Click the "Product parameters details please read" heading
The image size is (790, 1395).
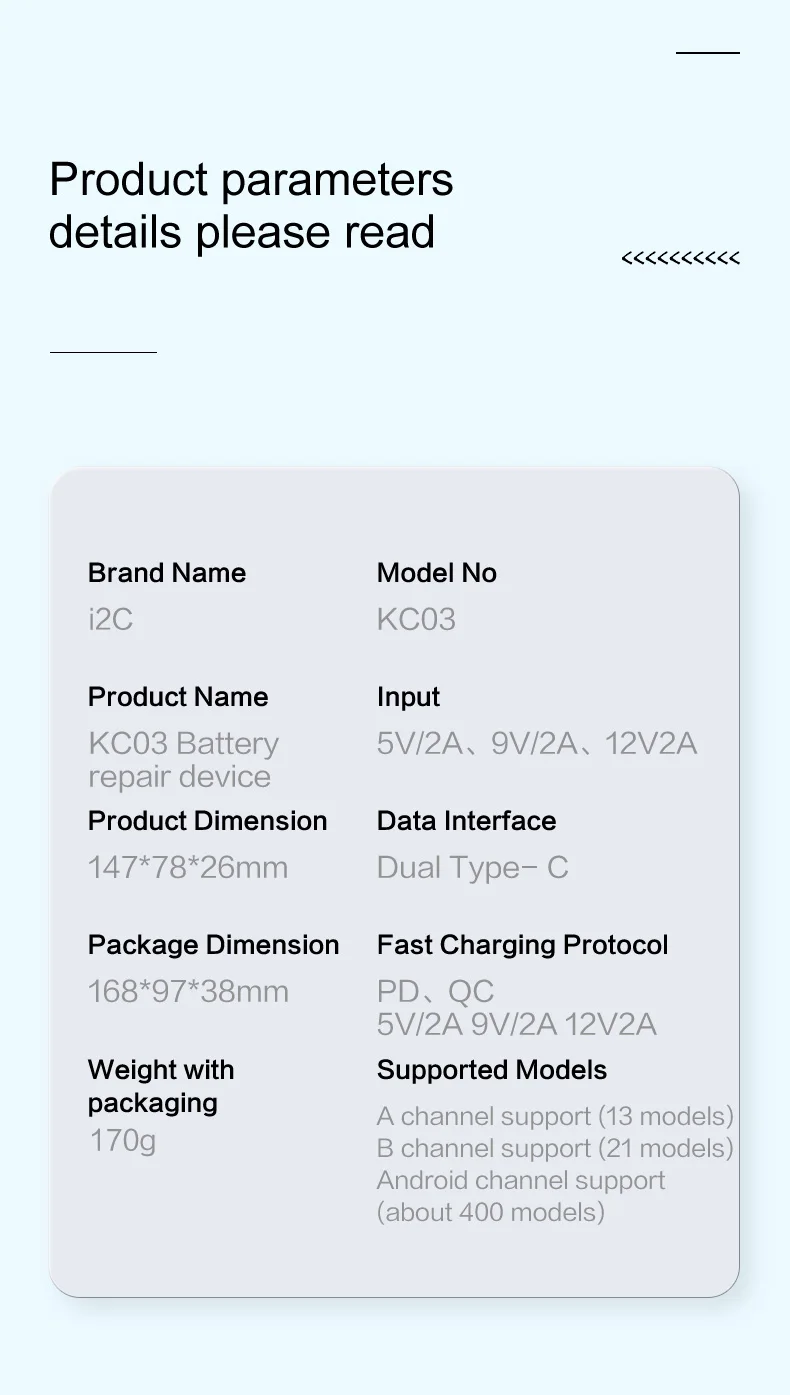pyautogui.click(x=251, y=206)
